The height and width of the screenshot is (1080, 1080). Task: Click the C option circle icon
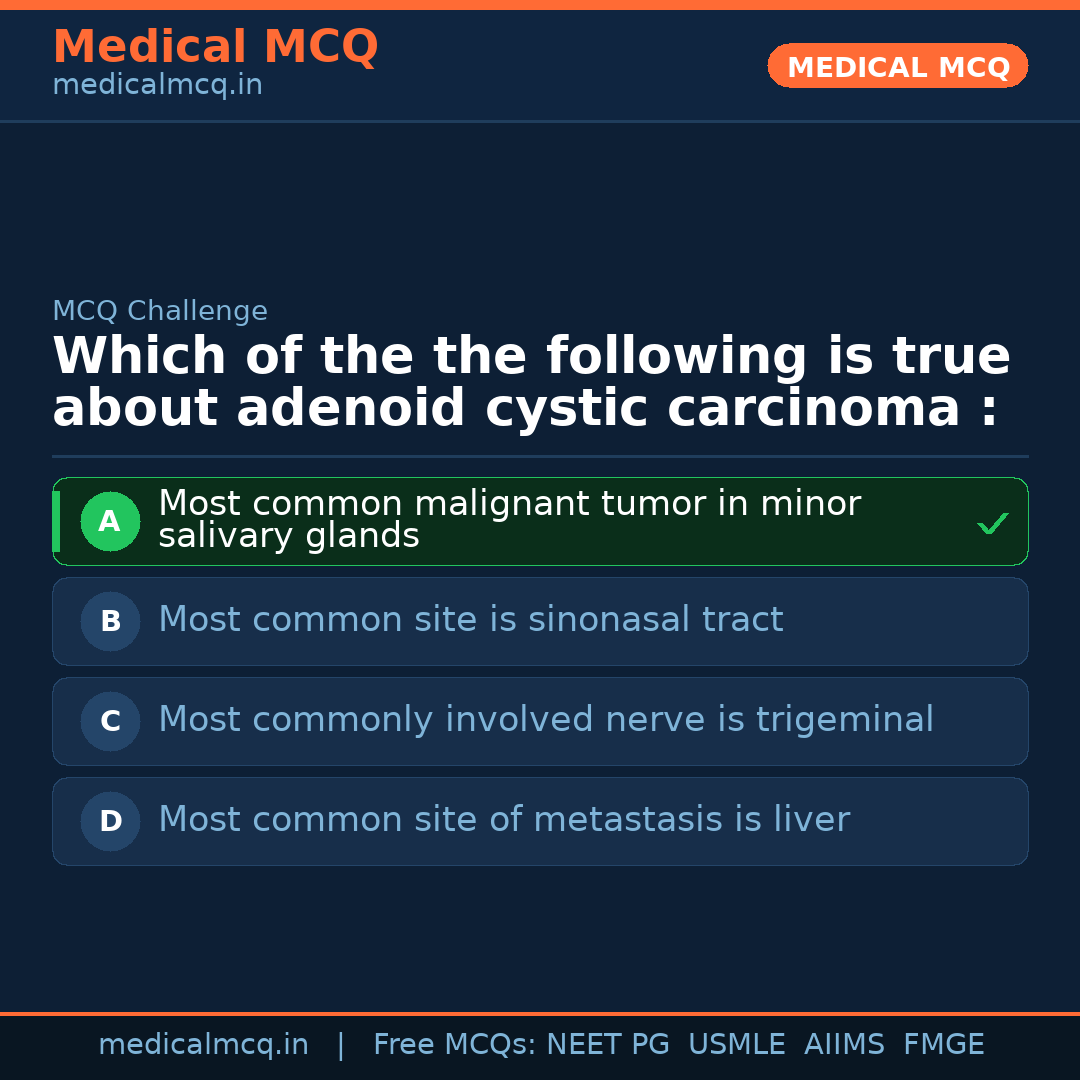pos(110,721)
